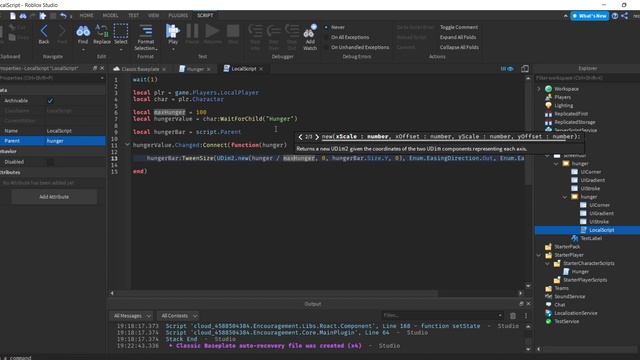Open the TEST ribbon tab
This screenshot has height=360, width=640.
pos(133,15)
